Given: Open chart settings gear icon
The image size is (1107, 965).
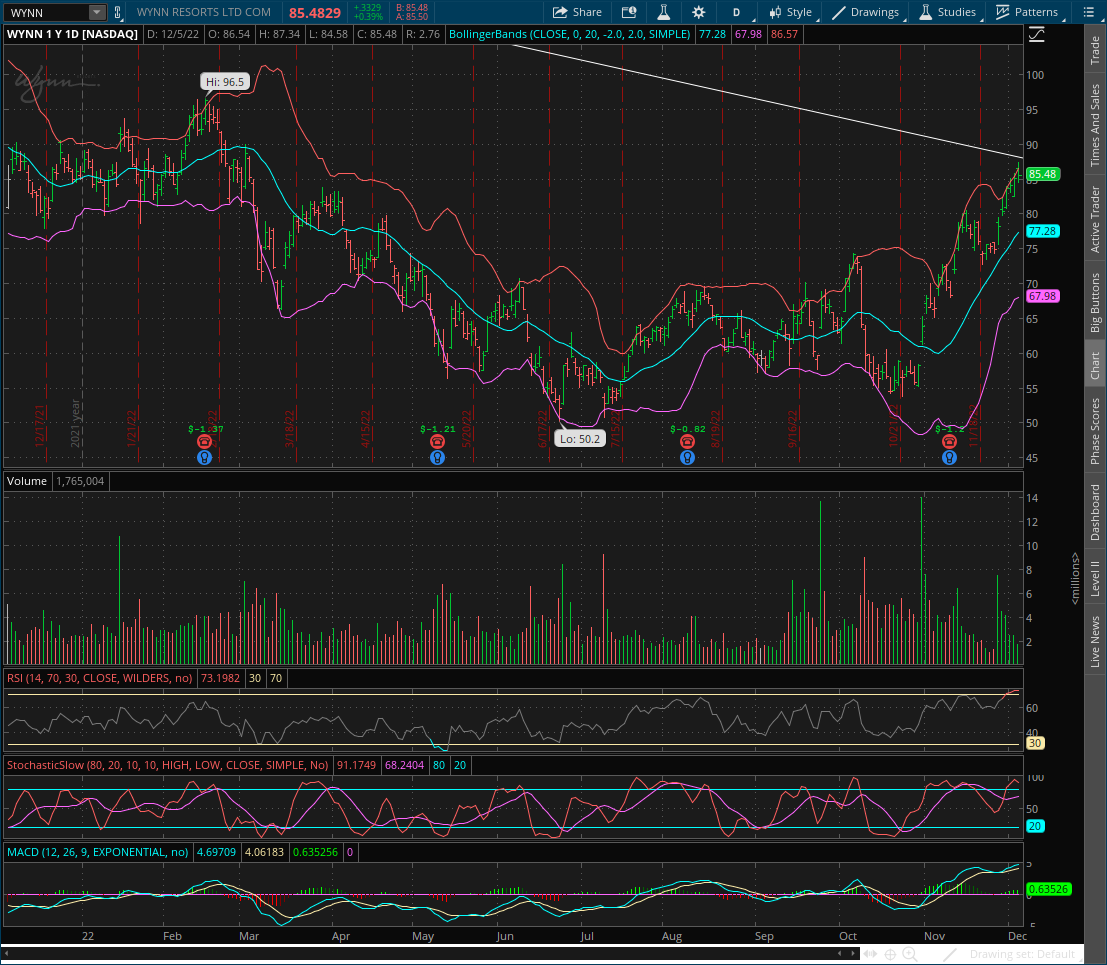Looking at the screenshot, I should tap(698, 12).
